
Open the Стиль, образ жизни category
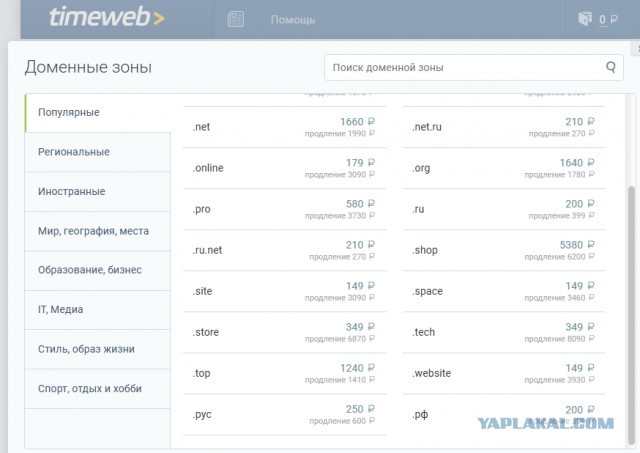[x=98, y=349]
